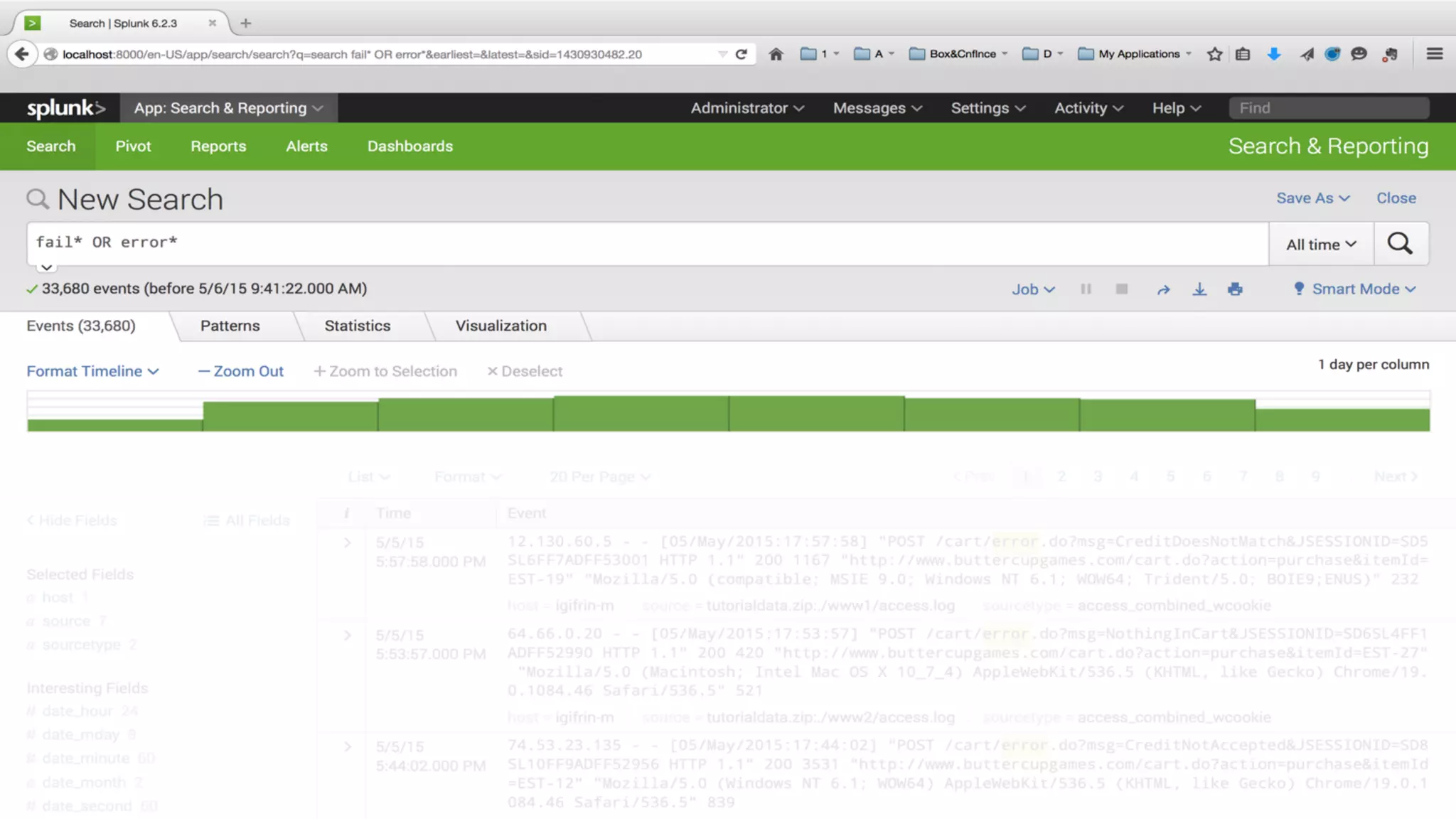The image size is (1456, 819).
Task: Open the Messages menu
Action: coord(877,108)
